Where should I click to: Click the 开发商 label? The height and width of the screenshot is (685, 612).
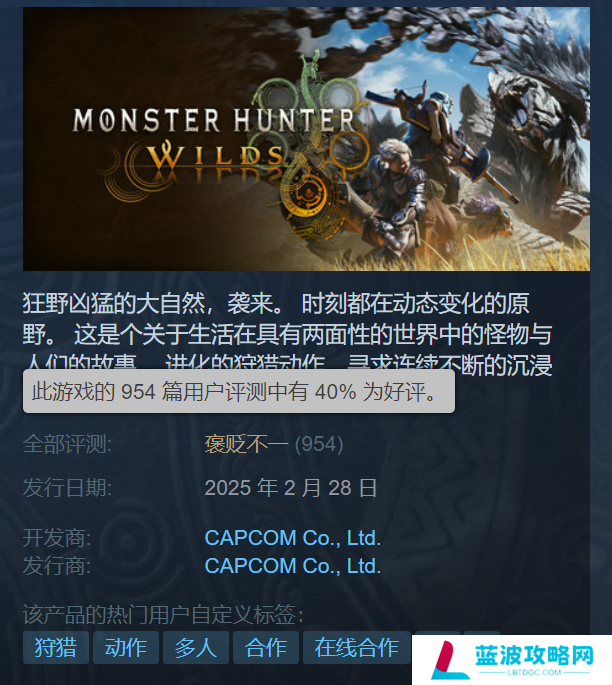click(x=57, y=538)
